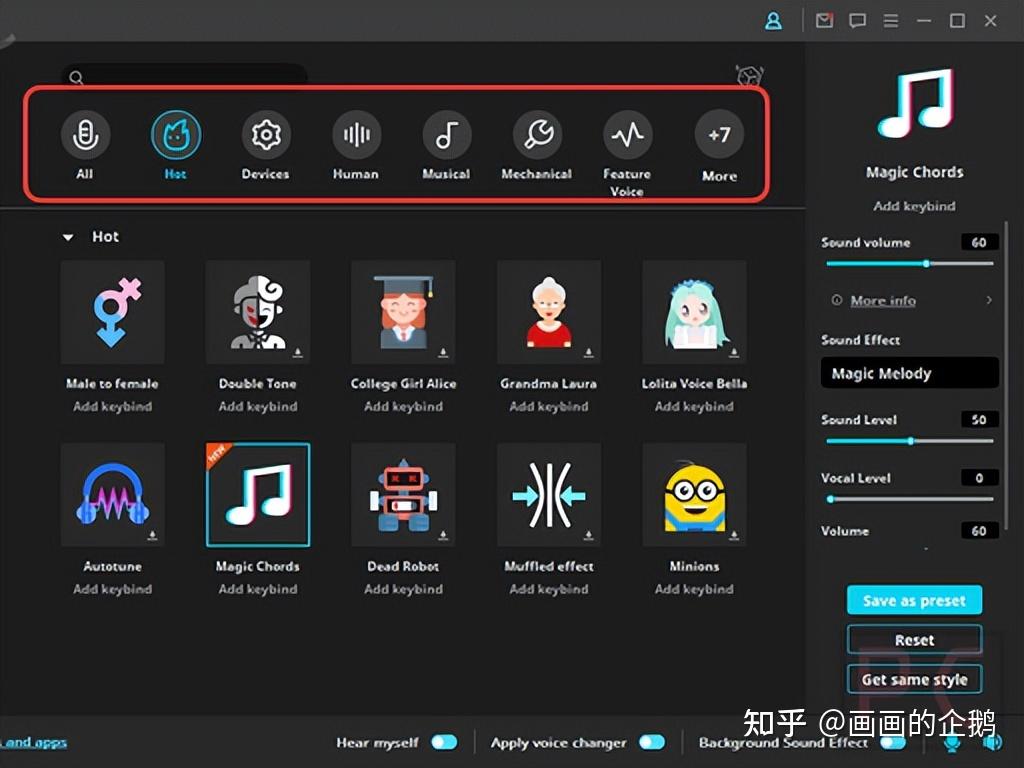Add keybind under Minions
The height and width of the screenshot is (768, 1024).
(x=694, y=589)
